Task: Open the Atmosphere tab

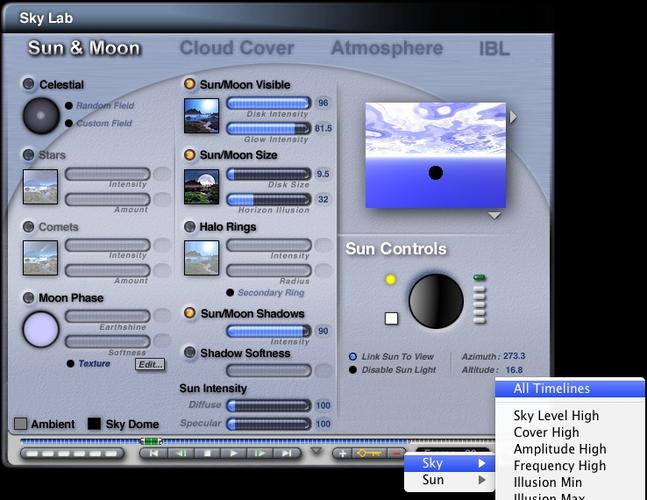Action: [x=387, y=48]
